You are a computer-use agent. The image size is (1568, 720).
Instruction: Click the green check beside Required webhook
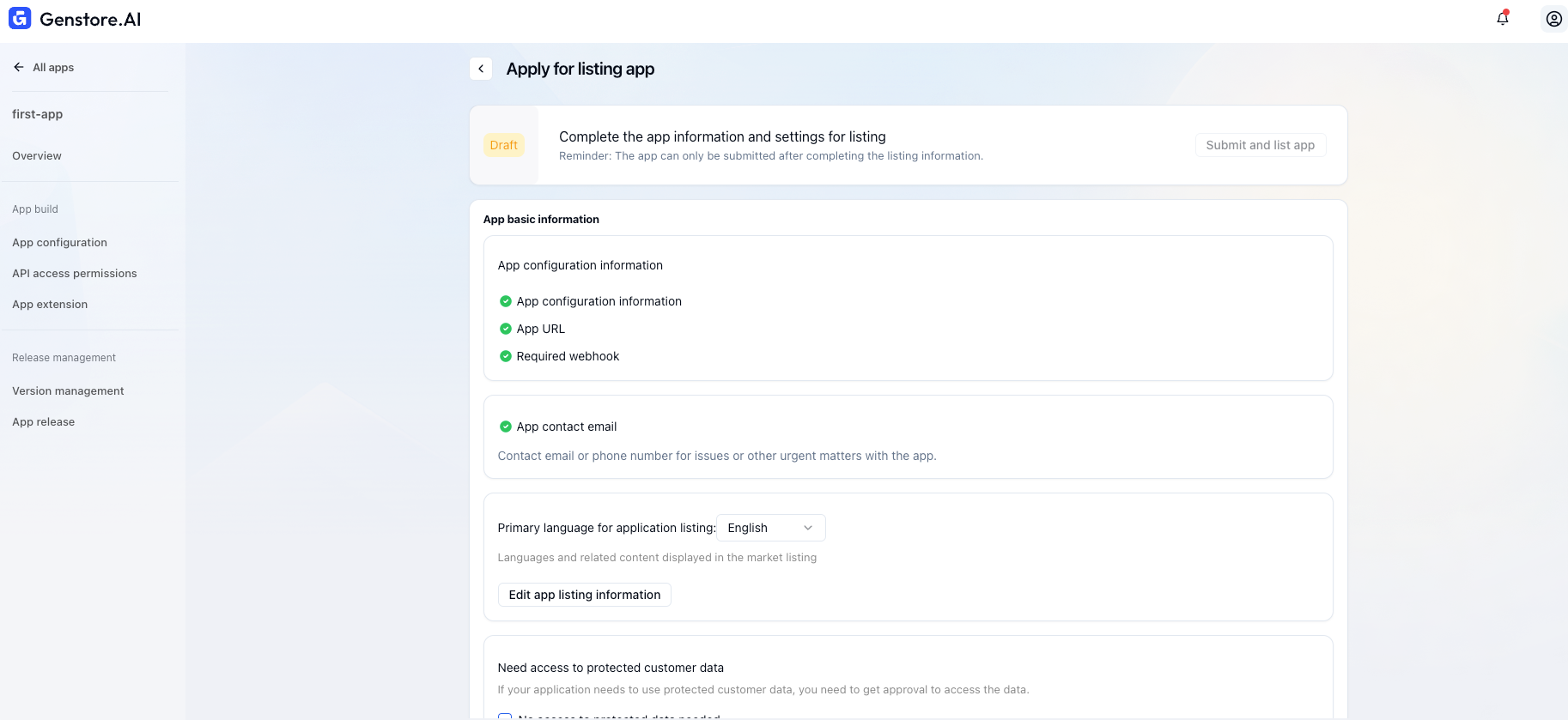[506, 356]
